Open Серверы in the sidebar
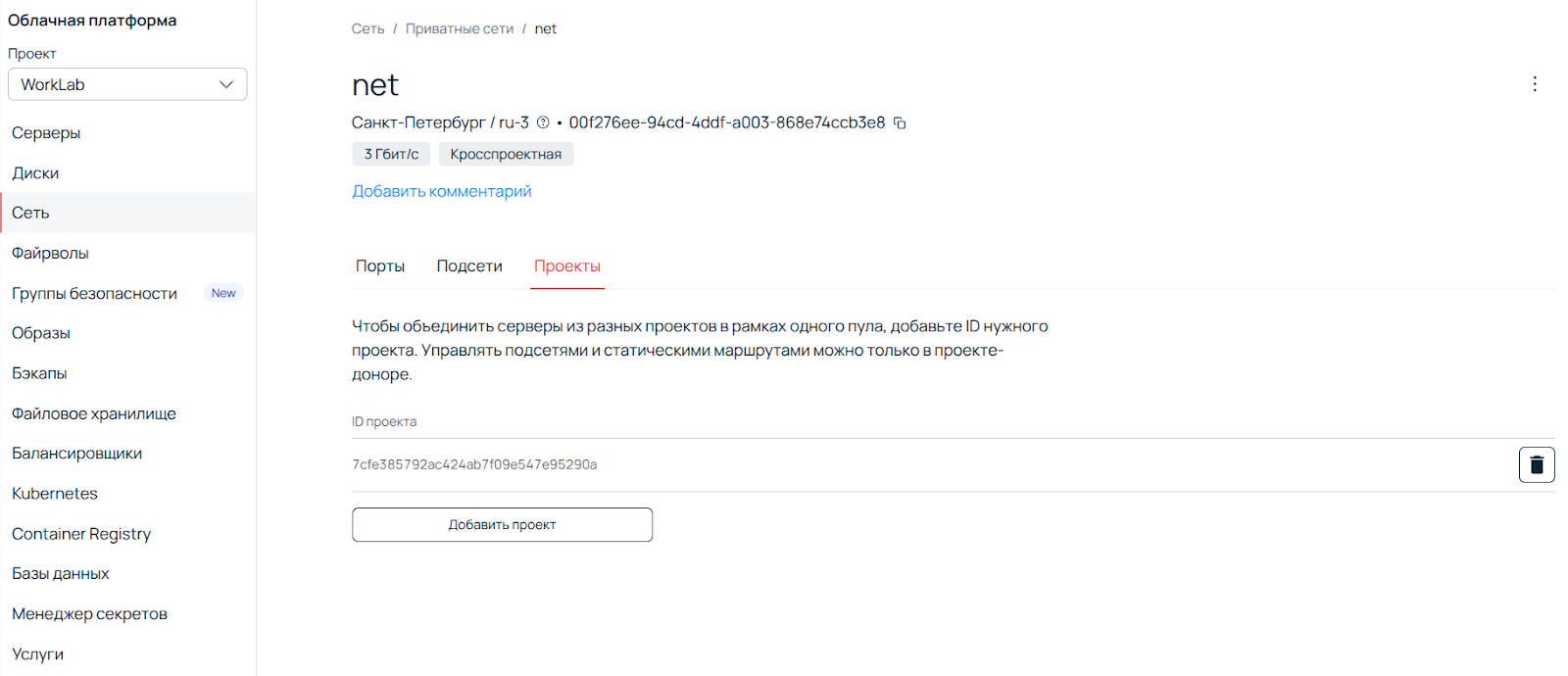Viewport: 1568px width, 676px height. tap(127, 133)
